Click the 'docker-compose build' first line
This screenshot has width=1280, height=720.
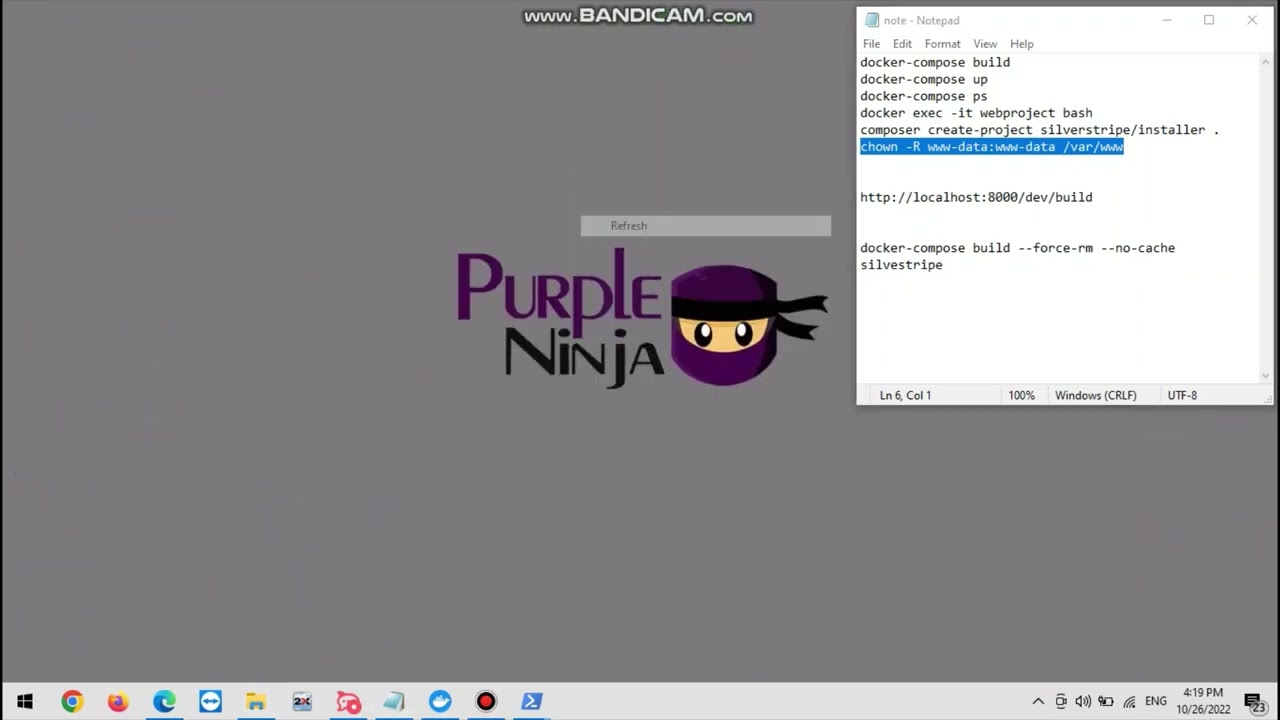pos(935,62)
